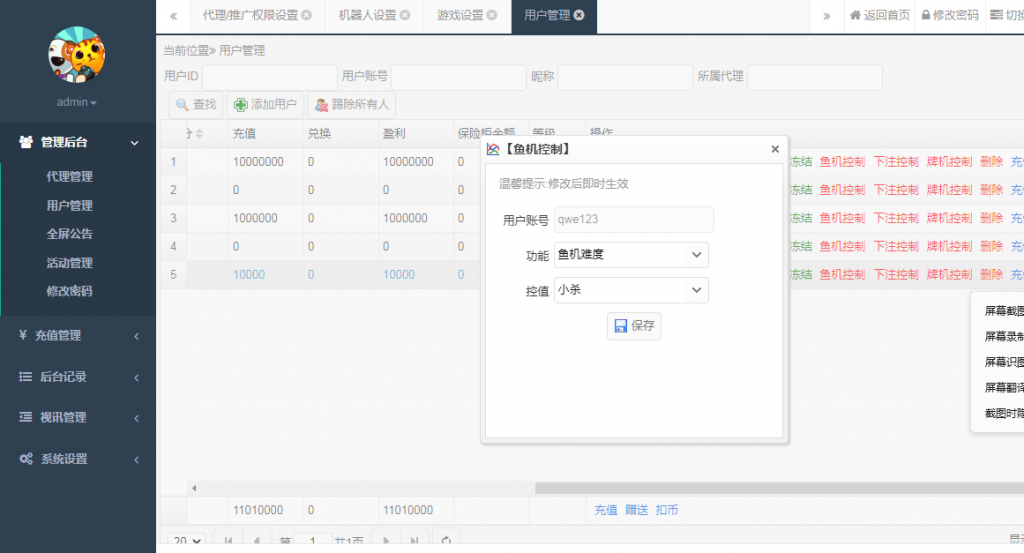The height and width of the screenshot is (553, 1024).
Task: Expand the 系统设置 sidebar section
Action: pyautogui.click(x=78, y=459)
